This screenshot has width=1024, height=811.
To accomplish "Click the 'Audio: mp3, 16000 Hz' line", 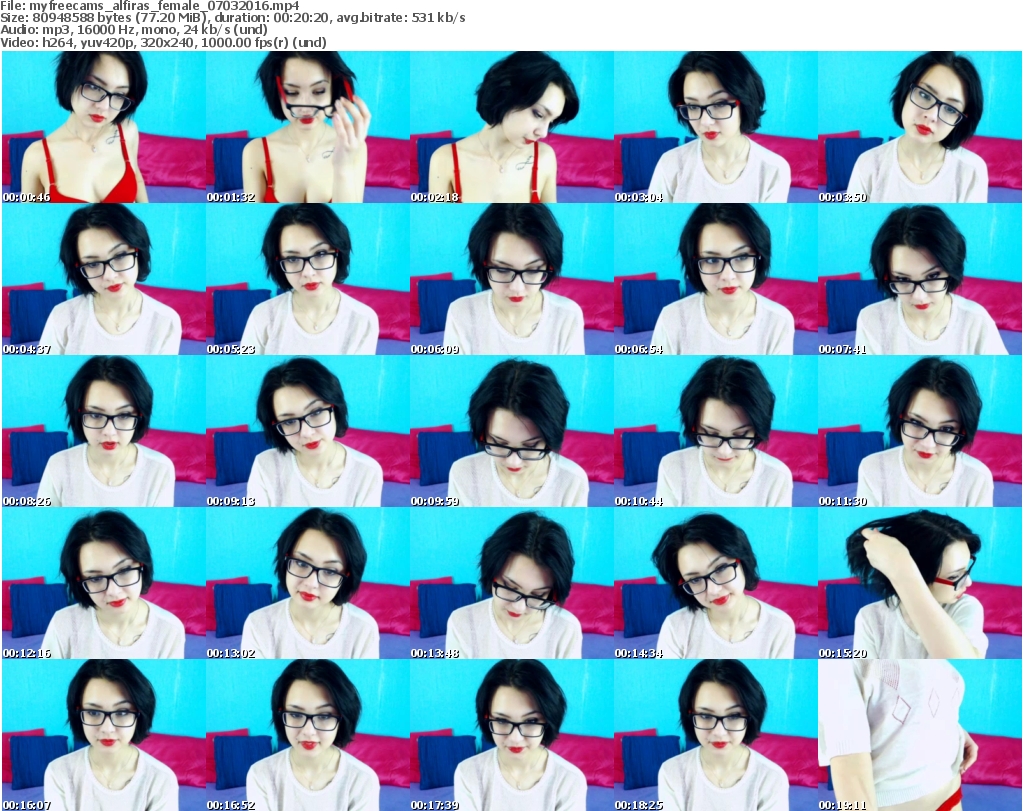I will (x=134, y=30).
